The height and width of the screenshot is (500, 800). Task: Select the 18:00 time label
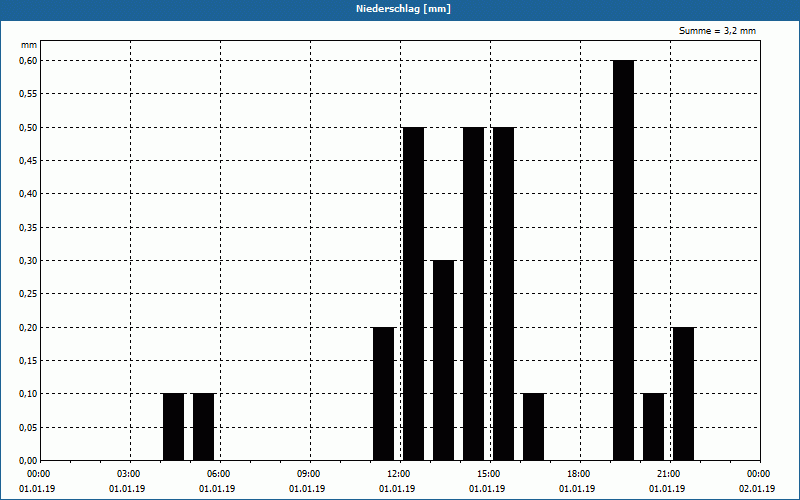[x=579, y=474]
